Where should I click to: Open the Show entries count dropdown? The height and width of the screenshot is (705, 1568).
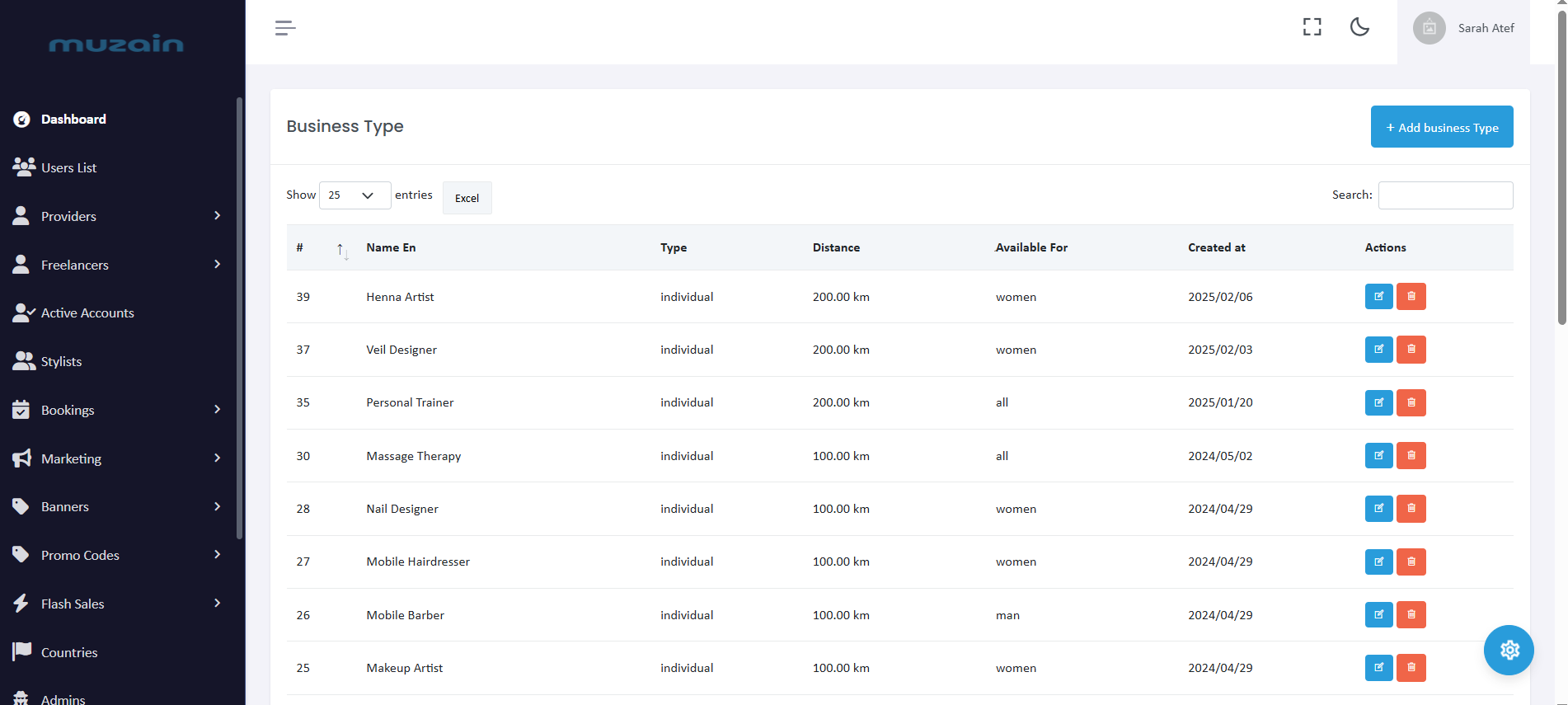(x=354, y=195)
